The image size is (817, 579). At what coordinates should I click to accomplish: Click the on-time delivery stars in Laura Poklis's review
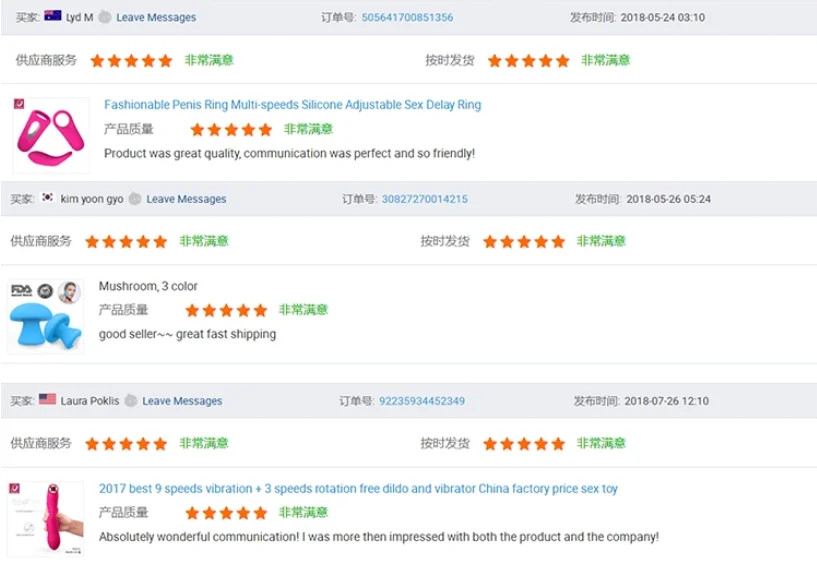click(x=523, y=444)
